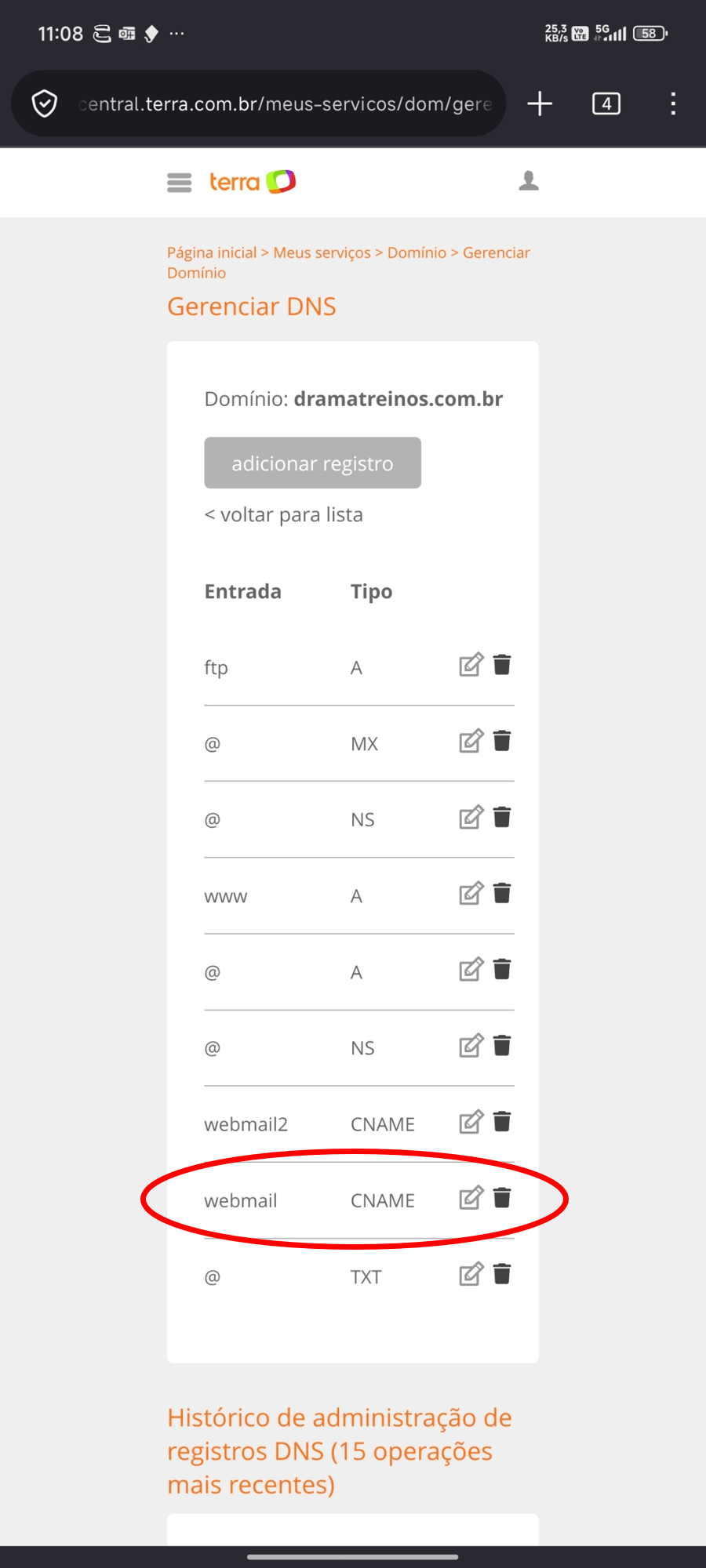706x1568 pixels.
Task: Navigate to Página inicial breadcrumb
Action: 212,252
